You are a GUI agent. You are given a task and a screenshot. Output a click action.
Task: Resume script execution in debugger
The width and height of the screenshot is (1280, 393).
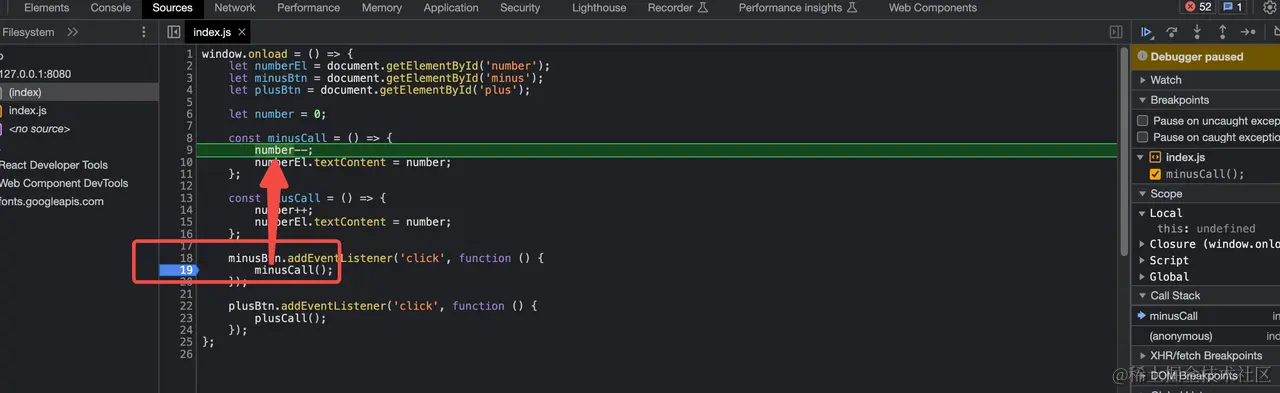pyautogui.click(x=1147, y=32)
